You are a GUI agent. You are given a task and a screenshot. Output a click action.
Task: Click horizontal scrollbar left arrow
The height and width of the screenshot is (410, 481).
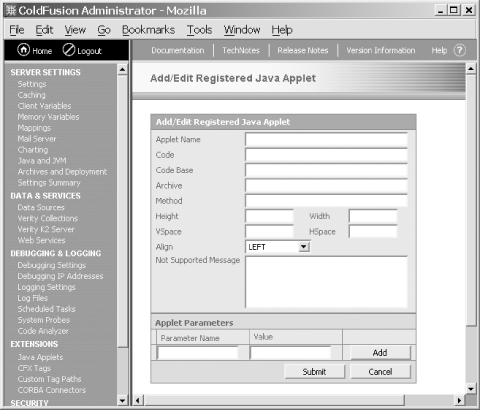pos(138,400)
